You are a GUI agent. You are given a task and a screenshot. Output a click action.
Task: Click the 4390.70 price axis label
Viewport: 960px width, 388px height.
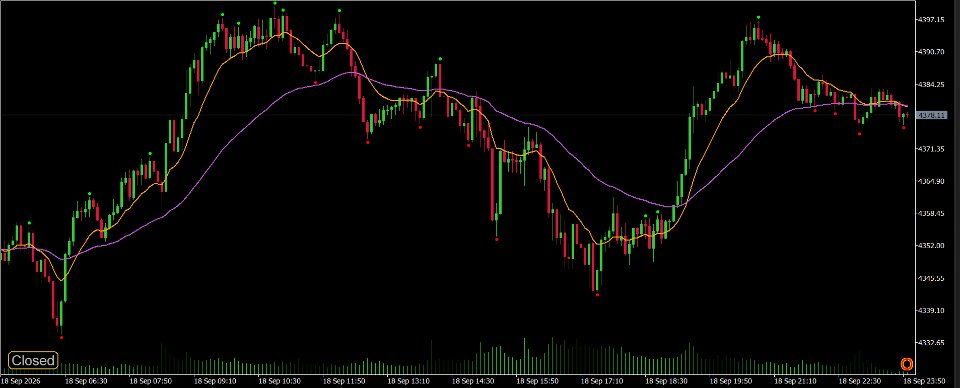point(931,52)
